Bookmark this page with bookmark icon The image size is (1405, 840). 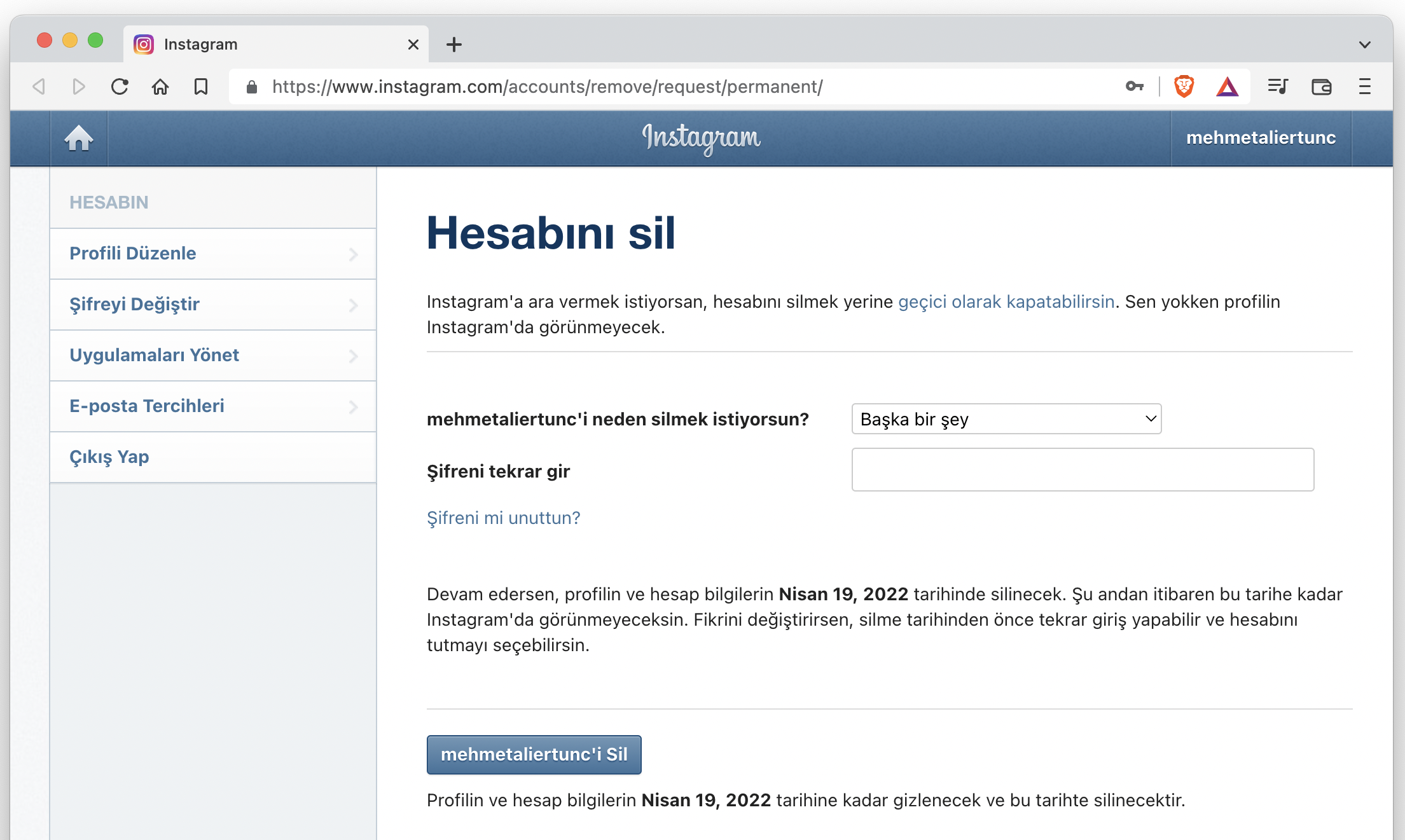201,86
